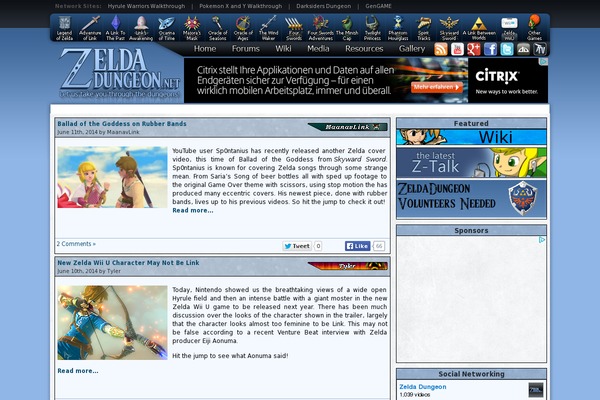This screenshot has height=400, width=600.
Task: Open the deviantArt icon in header
Action: tap(523, 49)
